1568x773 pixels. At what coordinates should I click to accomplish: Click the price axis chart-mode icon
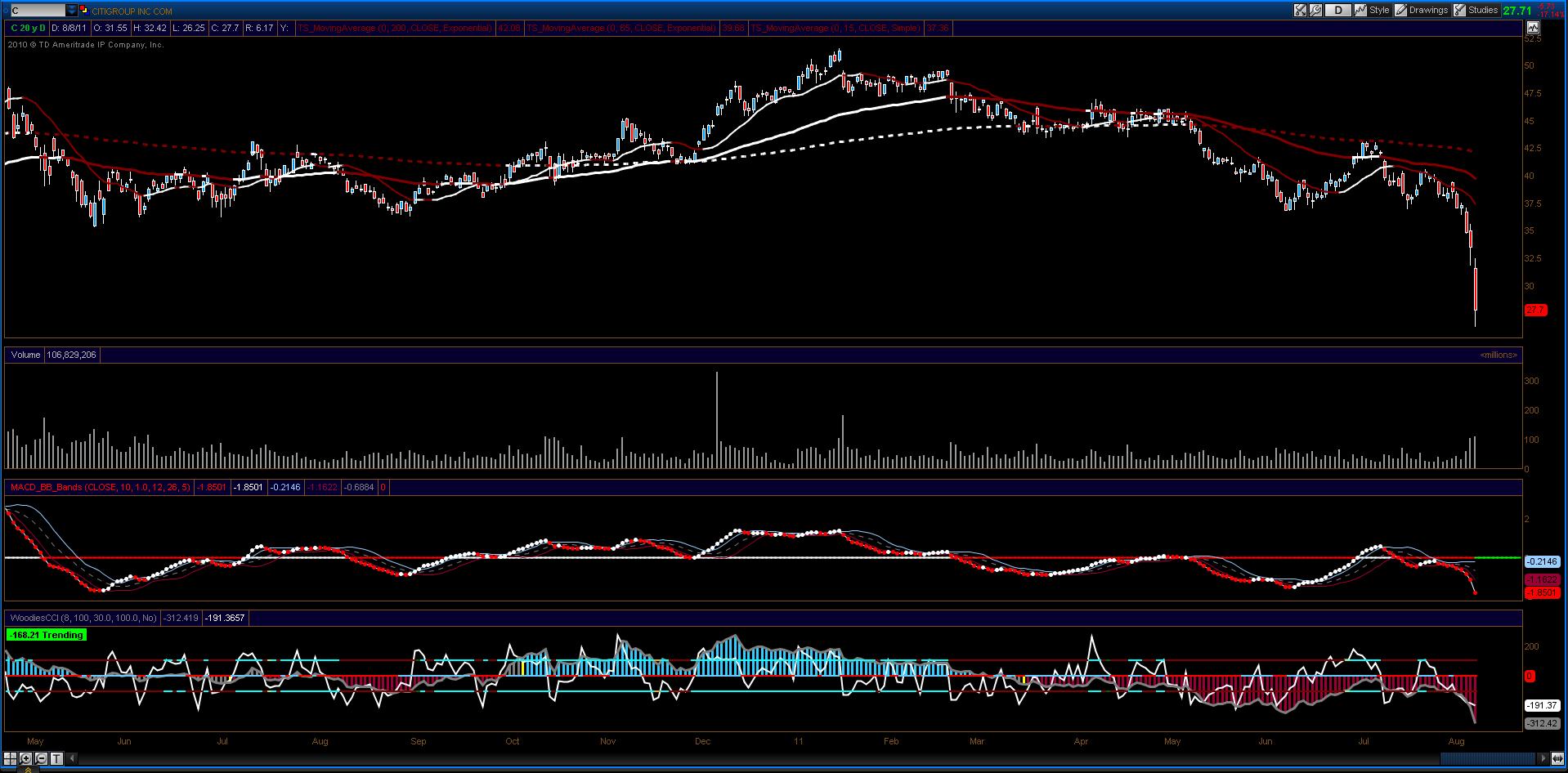(x=1533, y=28)
